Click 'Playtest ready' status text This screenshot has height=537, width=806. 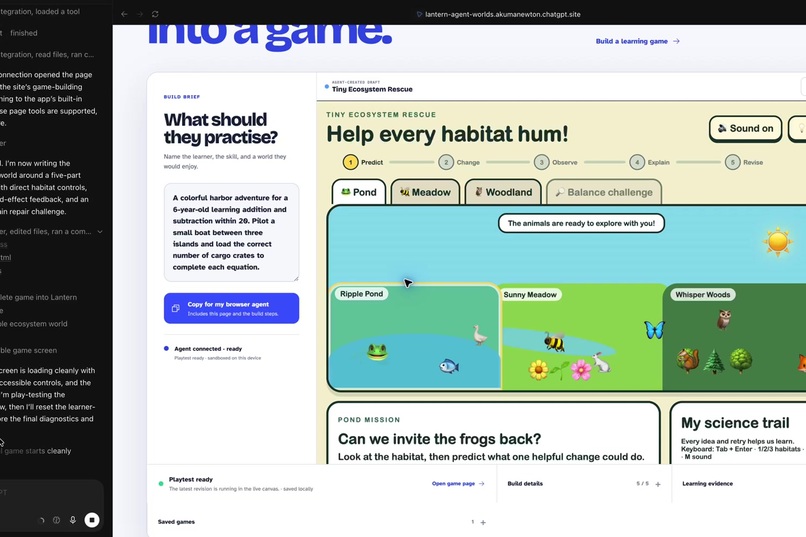pos(191,479)
